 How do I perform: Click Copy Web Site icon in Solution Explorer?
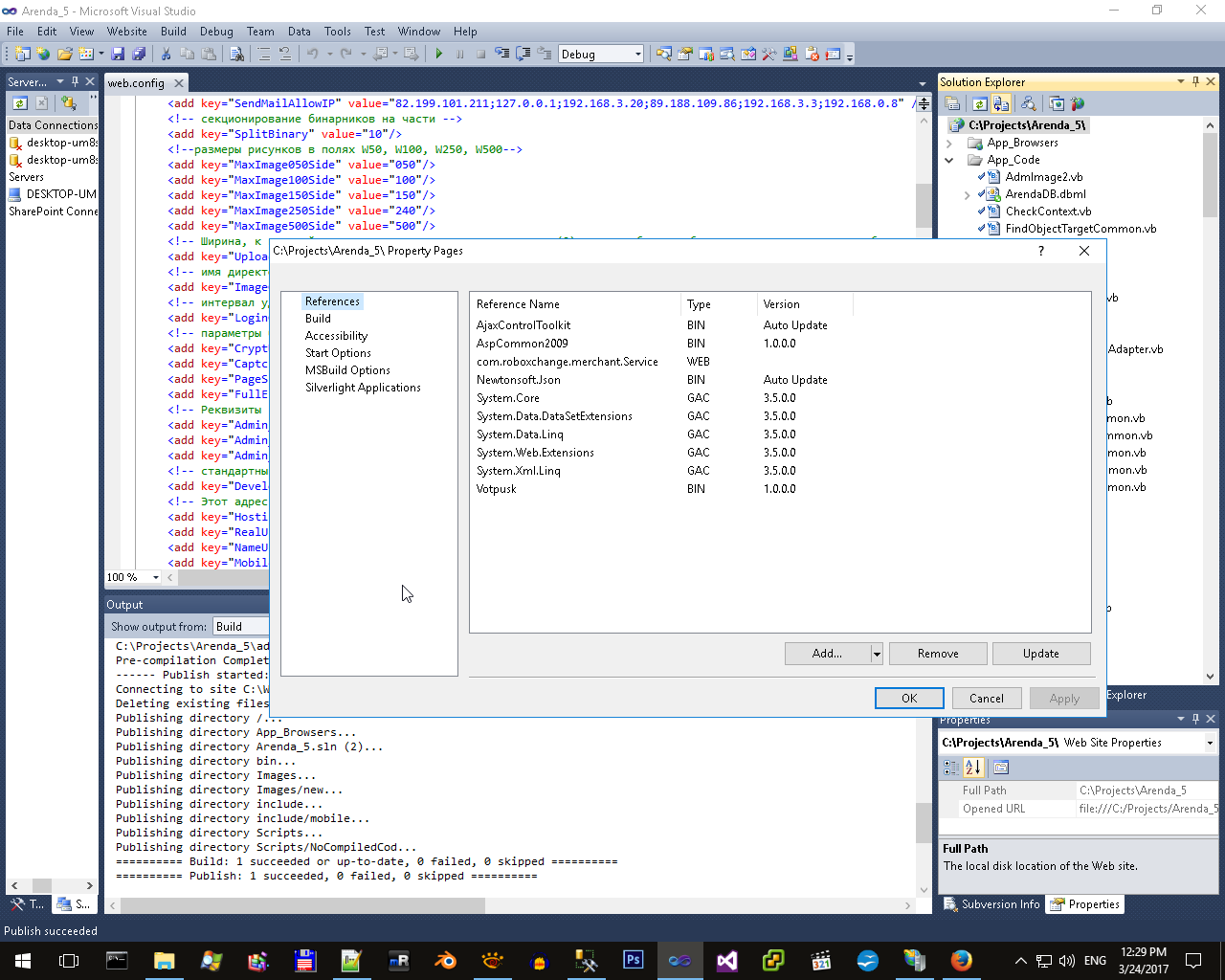point(1056,104)
